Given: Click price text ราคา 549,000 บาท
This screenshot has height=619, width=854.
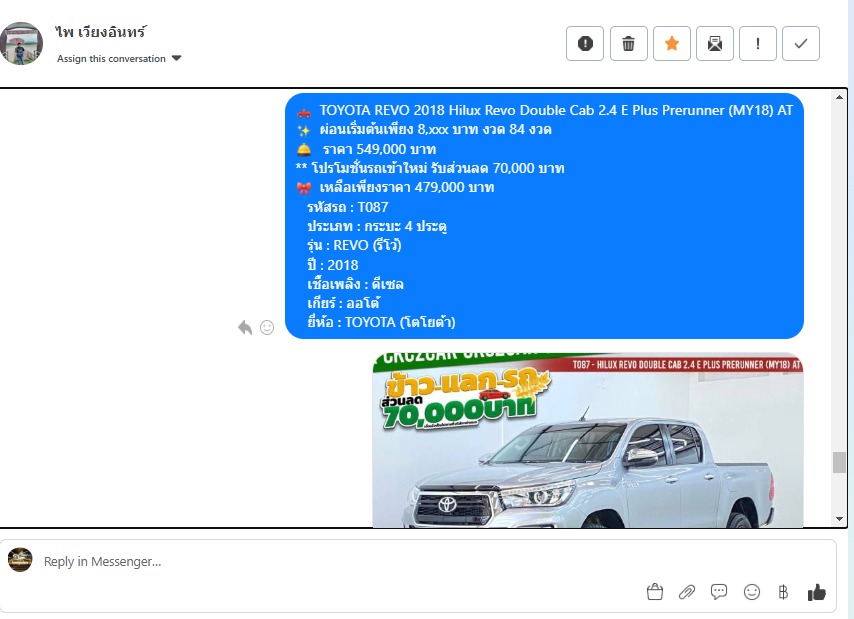Looking at the screenshot, I should click(380, 149).
